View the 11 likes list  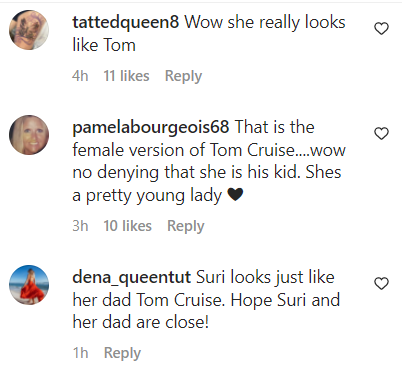(126, 76)
